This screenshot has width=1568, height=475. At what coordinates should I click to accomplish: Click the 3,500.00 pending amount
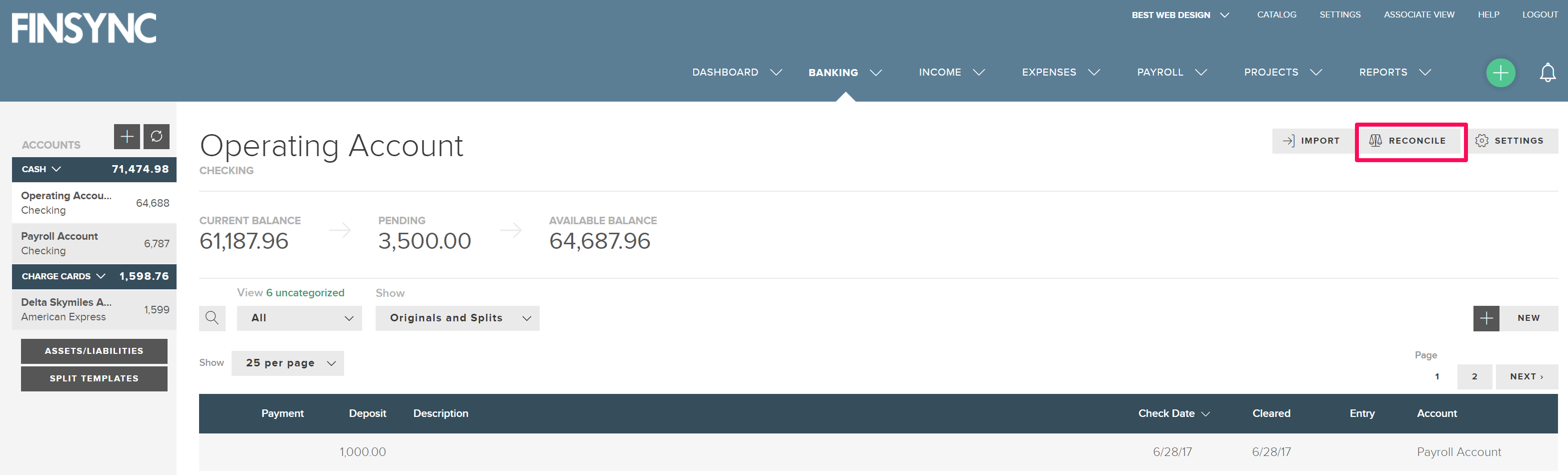point(424,241)
